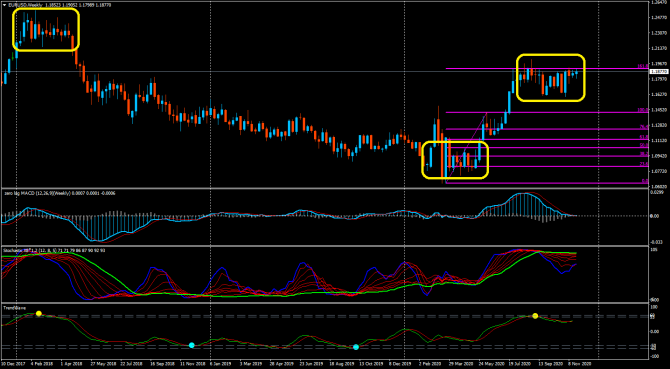Click the current price label on the price scale
The height and width of the screenshot is (369, 670).
(x=659, y=72)
